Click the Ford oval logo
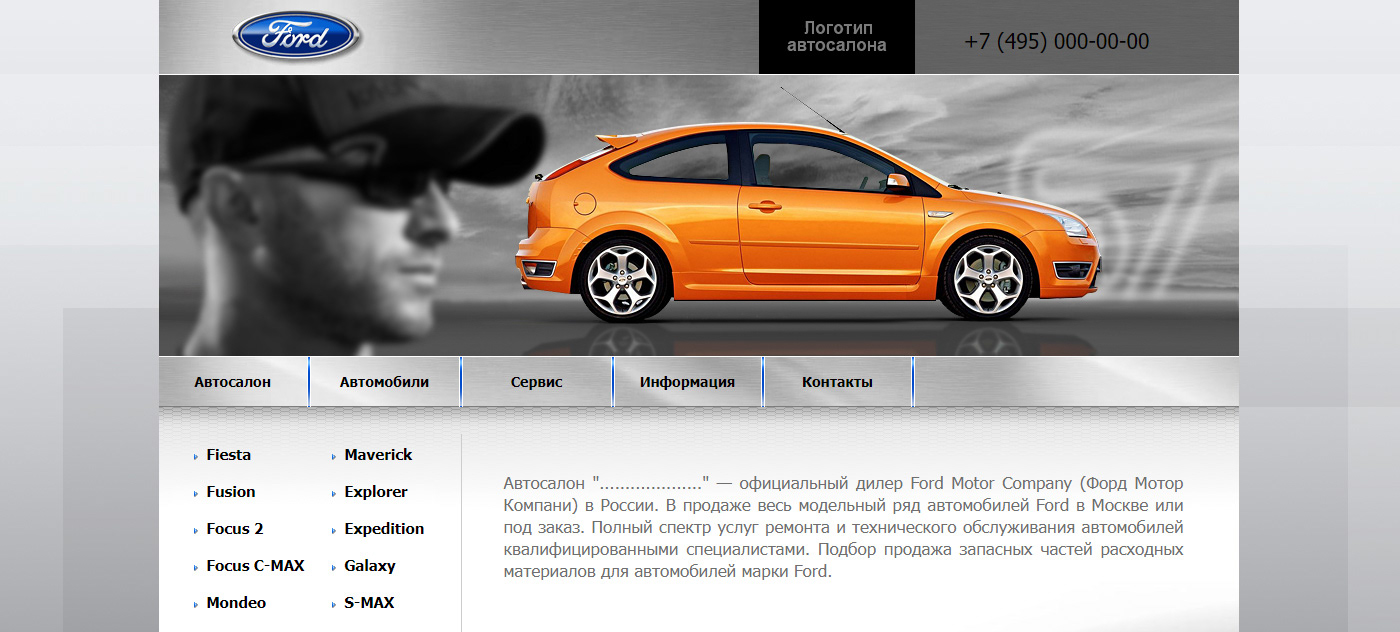 point(296,38)
